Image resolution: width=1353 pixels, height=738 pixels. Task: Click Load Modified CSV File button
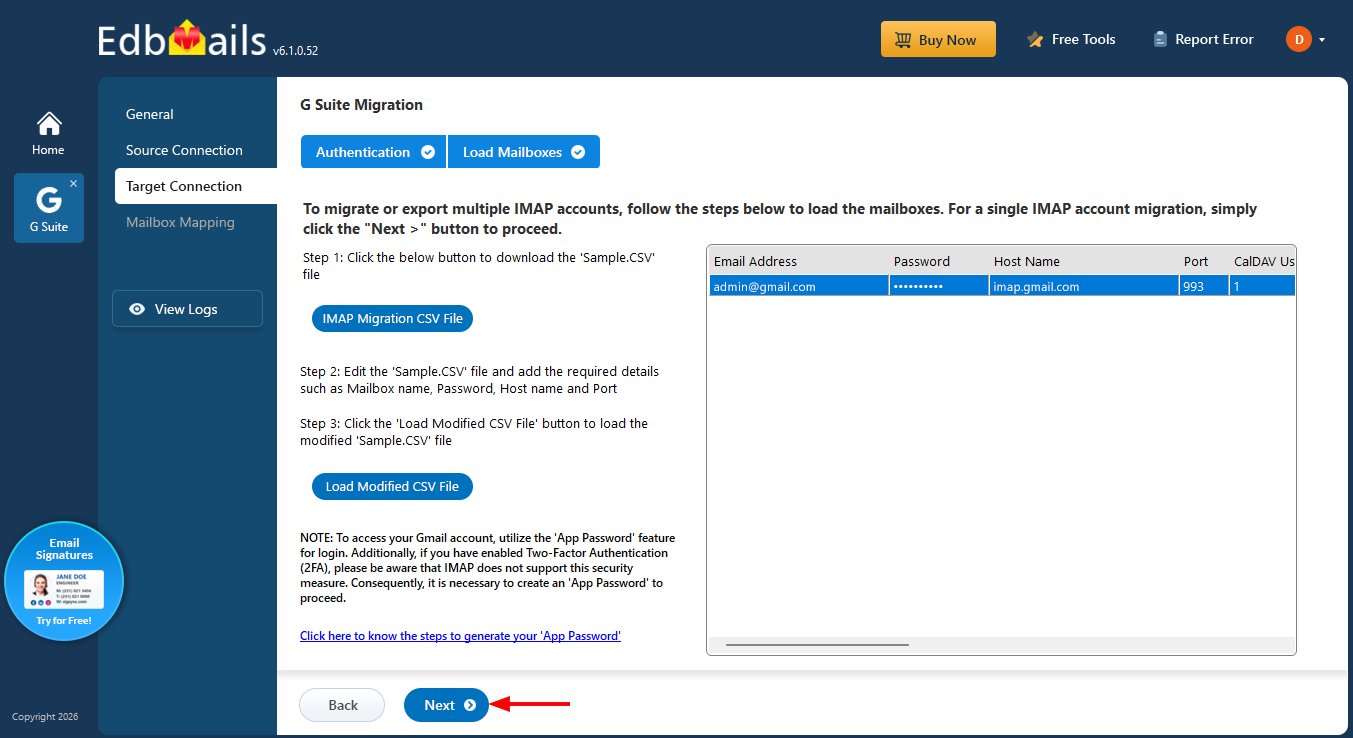tap(392, 487)
